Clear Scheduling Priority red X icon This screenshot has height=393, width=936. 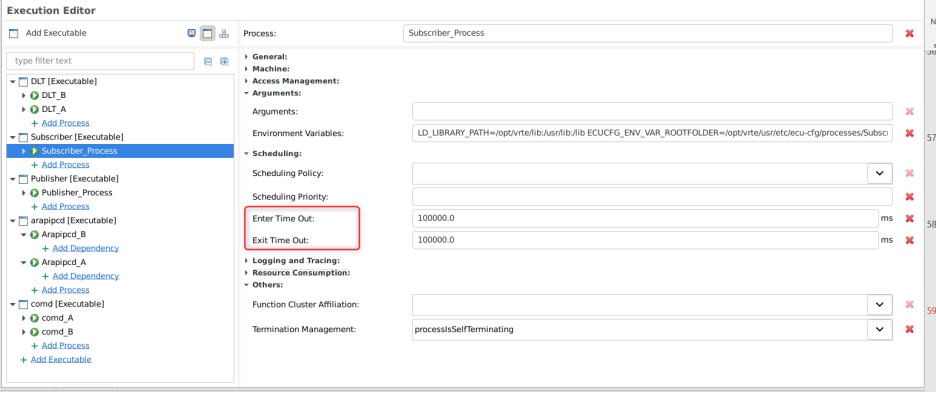point(909,196)
